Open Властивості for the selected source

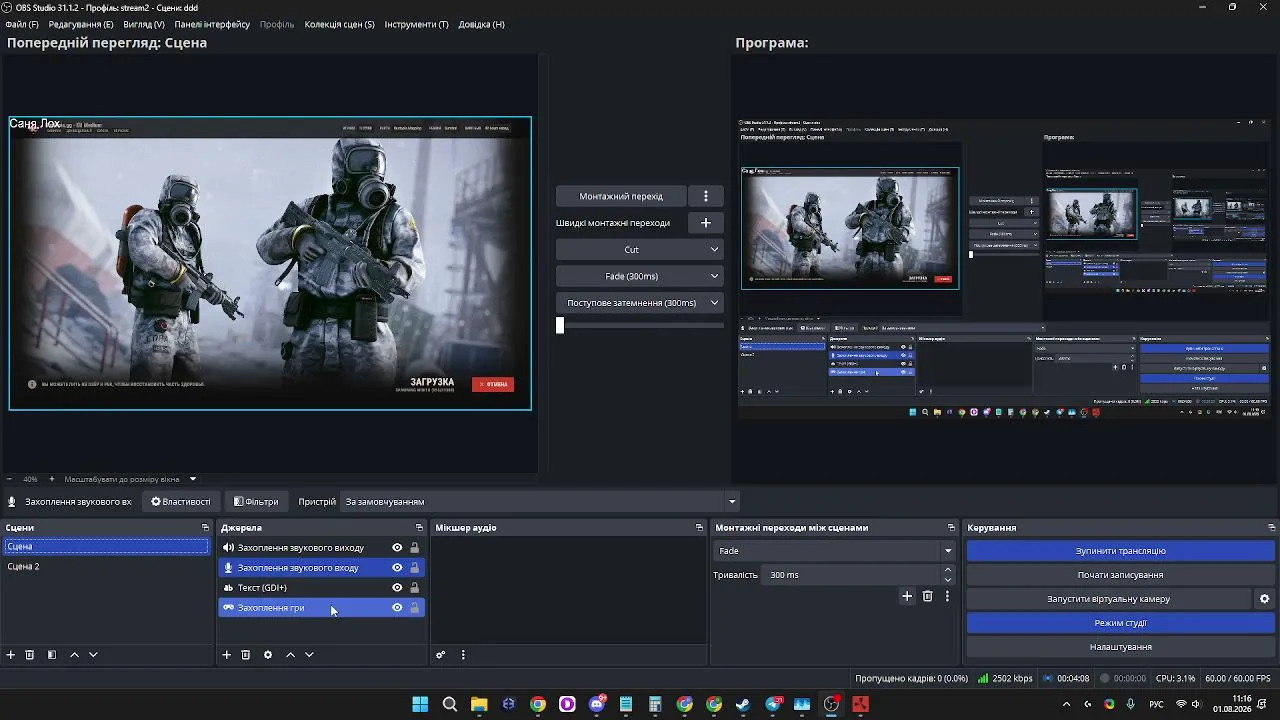[x=181, y=502]
